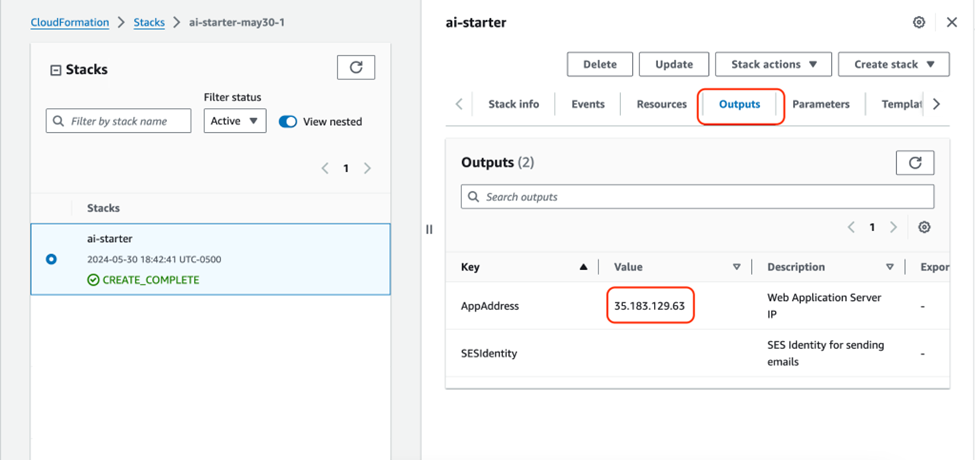Open the CloudFormation breadcrumb link
Screen dimensions: 975x460
[70, 22]
